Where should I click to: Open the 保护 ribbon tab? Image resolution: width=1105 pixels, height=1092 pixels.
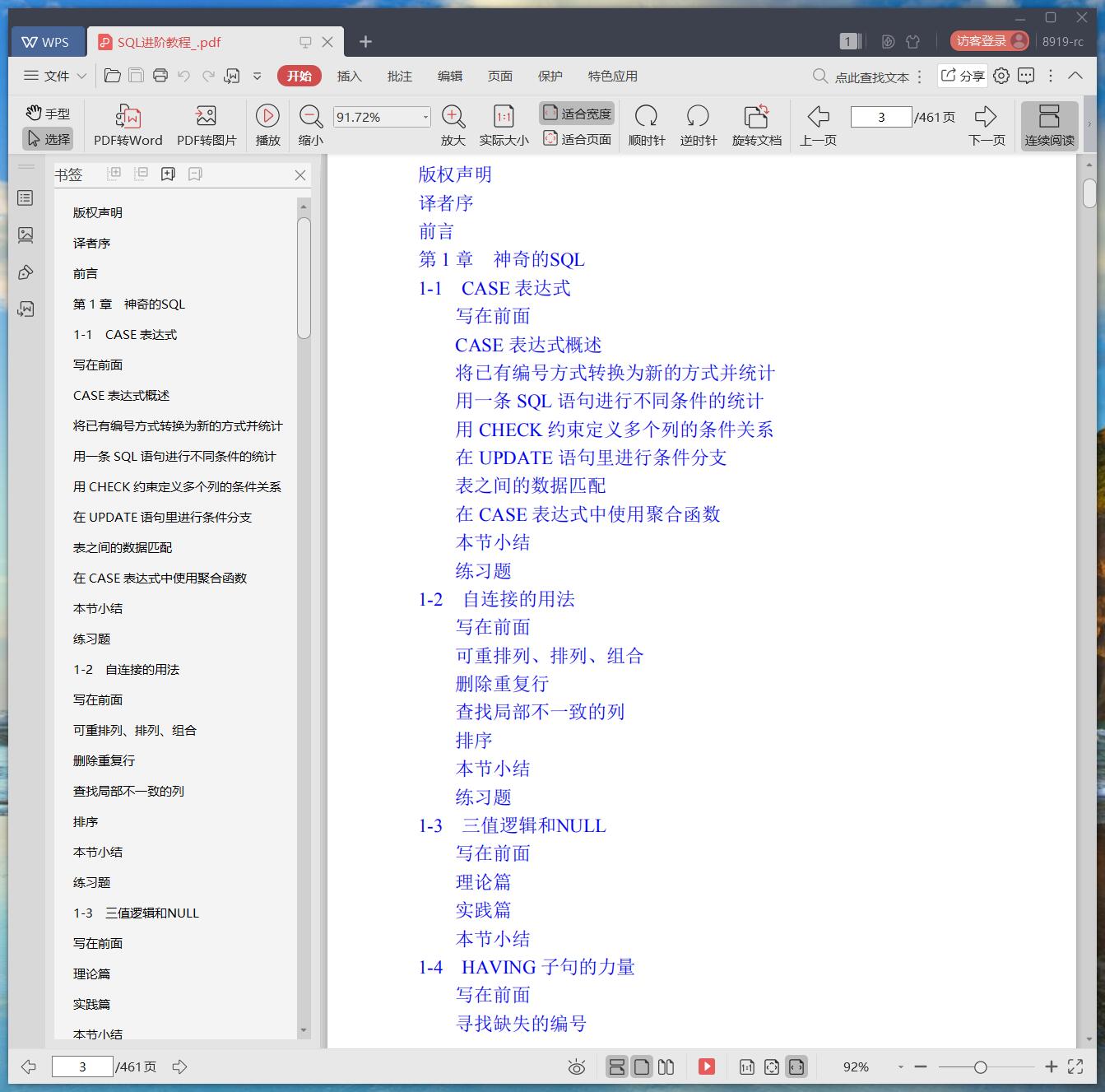550,76
